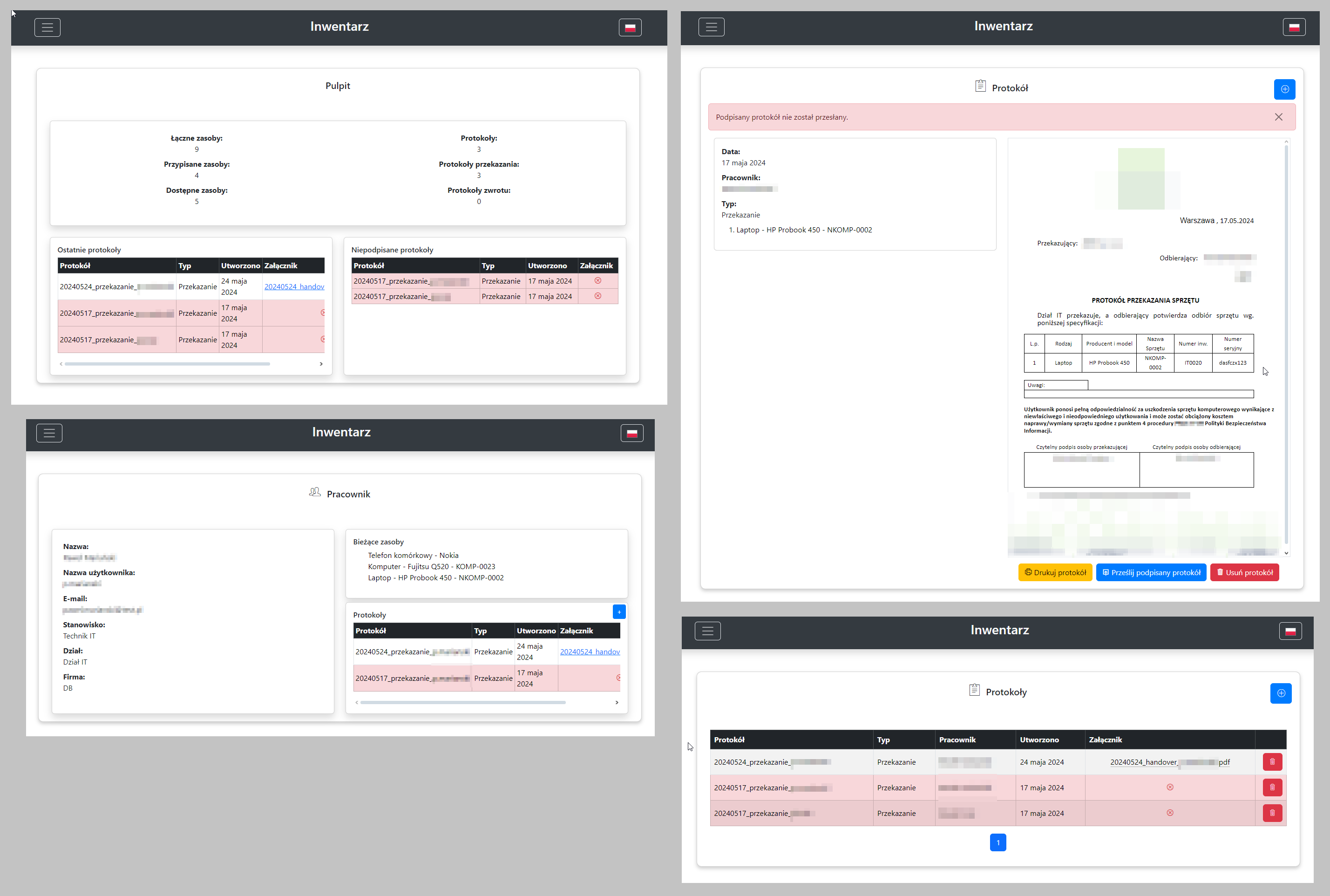Dismiss the 'Podpisany protokół nie został przesłany' alert

(1279, 117)
